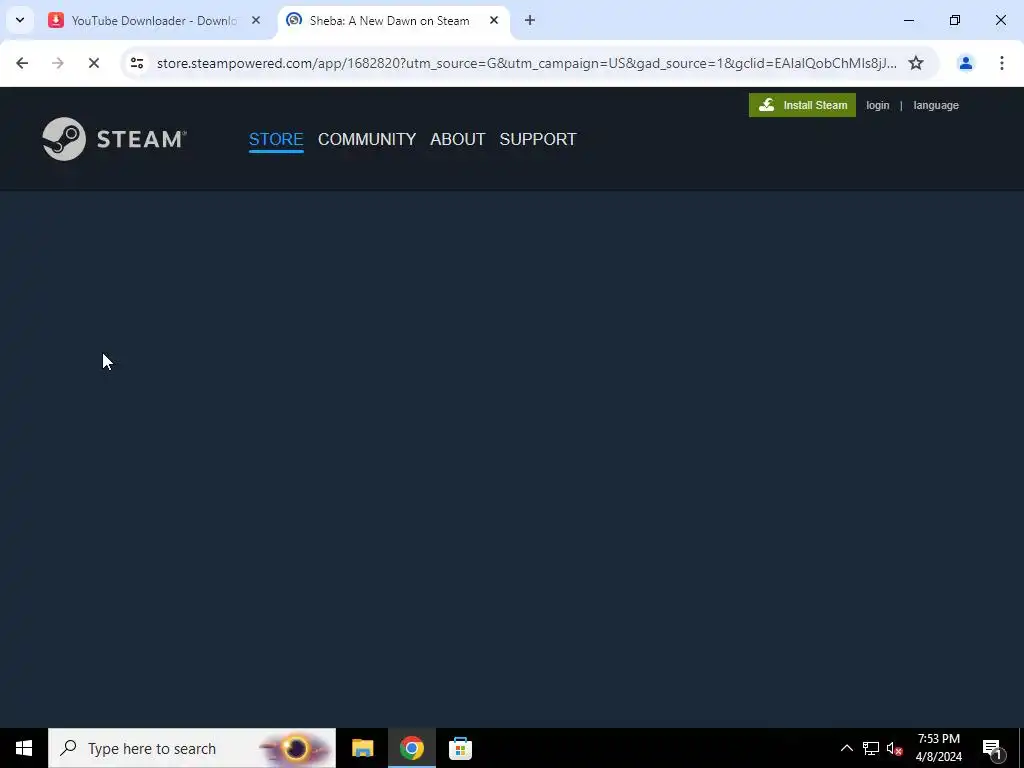Open Microsoft Store from the taskbar
Viewport: 1024px width, 768px height.
click(460, 748)
